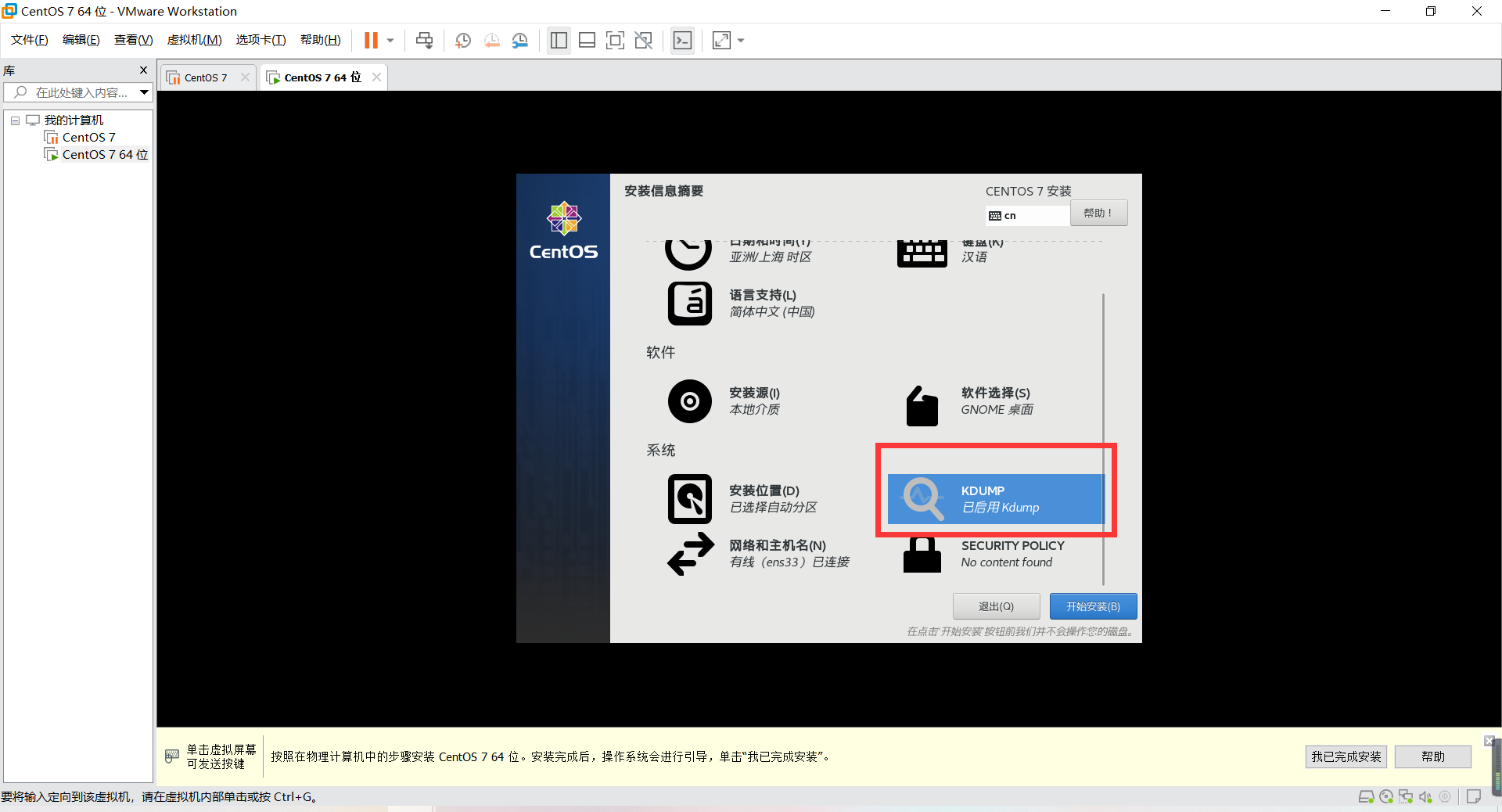Open the power options dropdown beside pause

[390, 41]
